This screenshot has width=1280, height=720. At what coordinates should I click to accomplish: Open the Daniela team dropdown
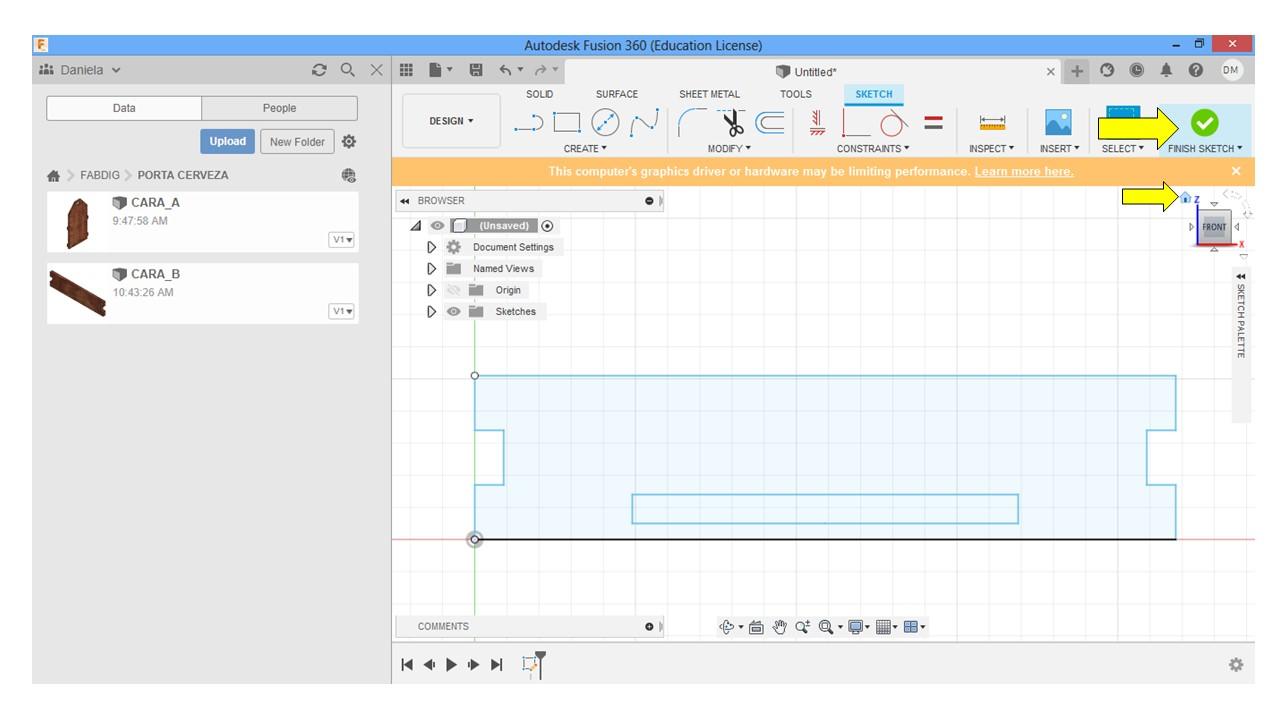click(x=80, y=70)
